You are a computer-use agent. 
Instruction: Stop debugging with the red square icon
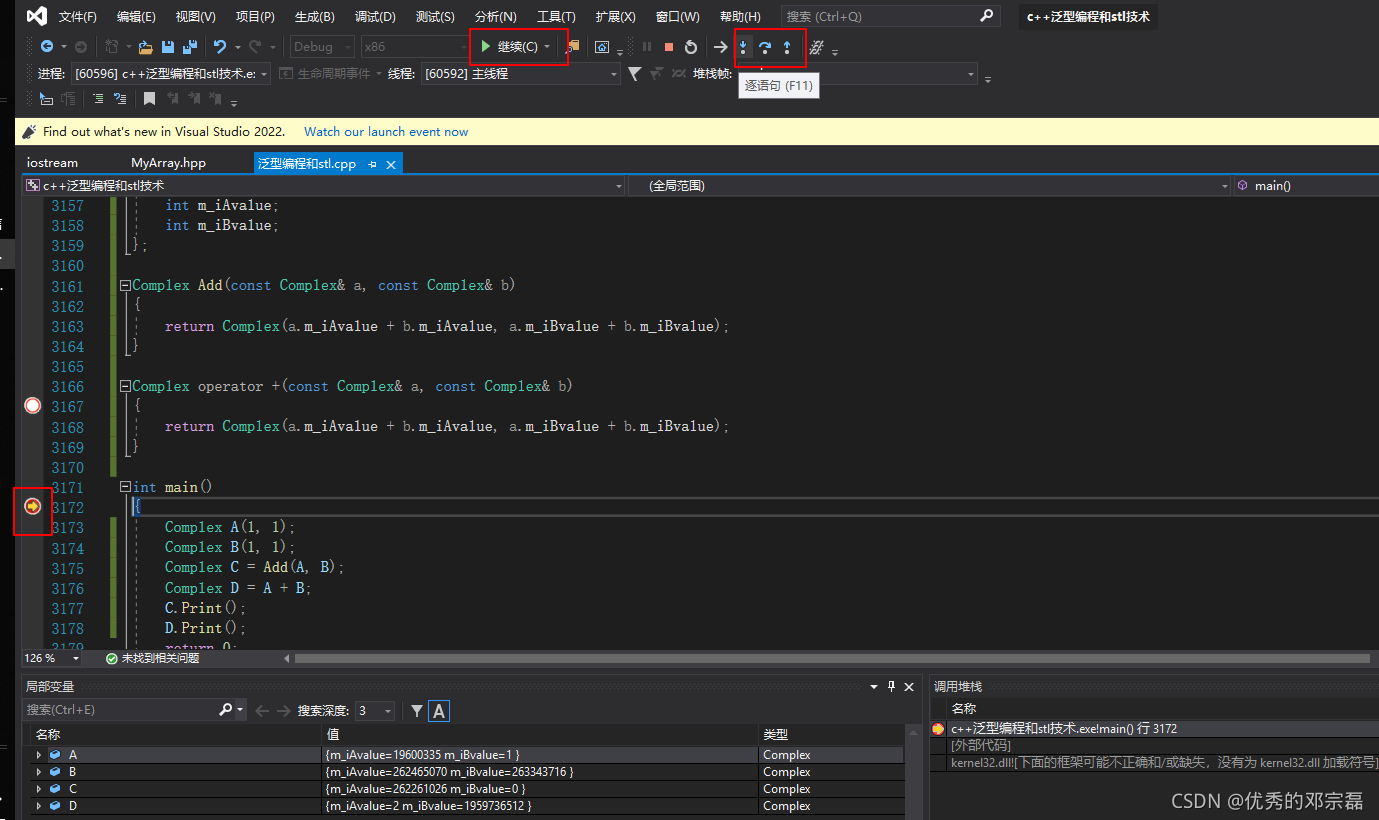point(669,47)
